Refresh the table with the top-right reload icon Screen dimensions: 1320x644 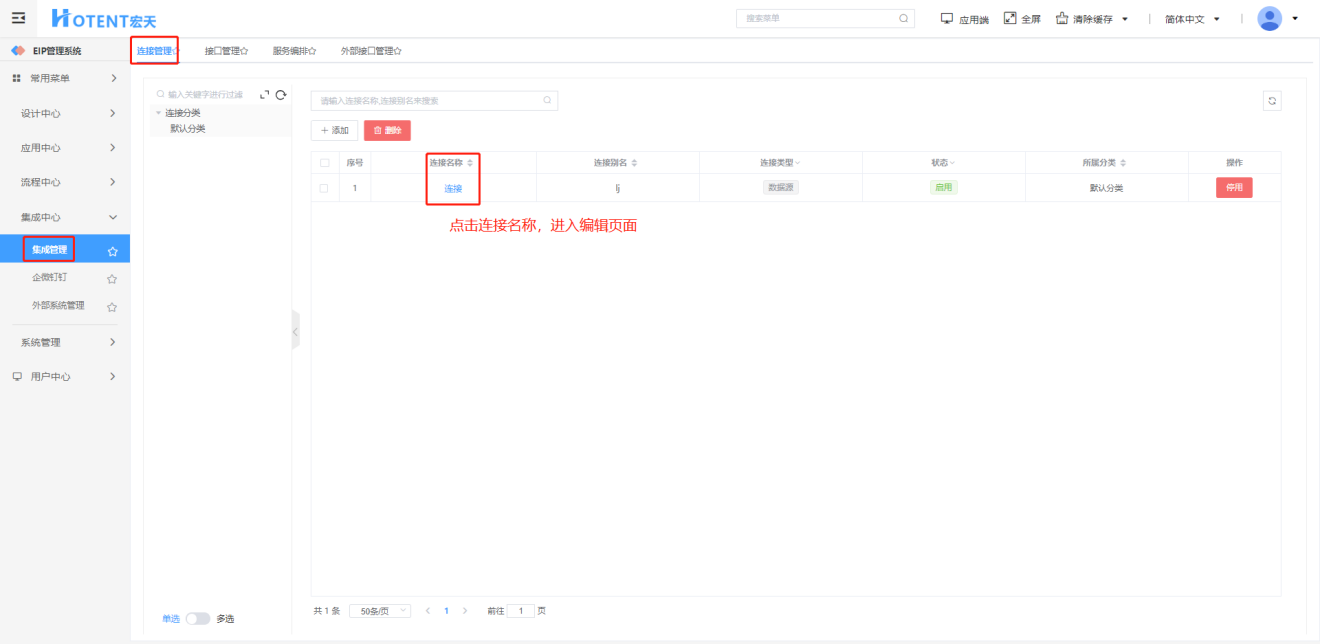[1272, 101]
